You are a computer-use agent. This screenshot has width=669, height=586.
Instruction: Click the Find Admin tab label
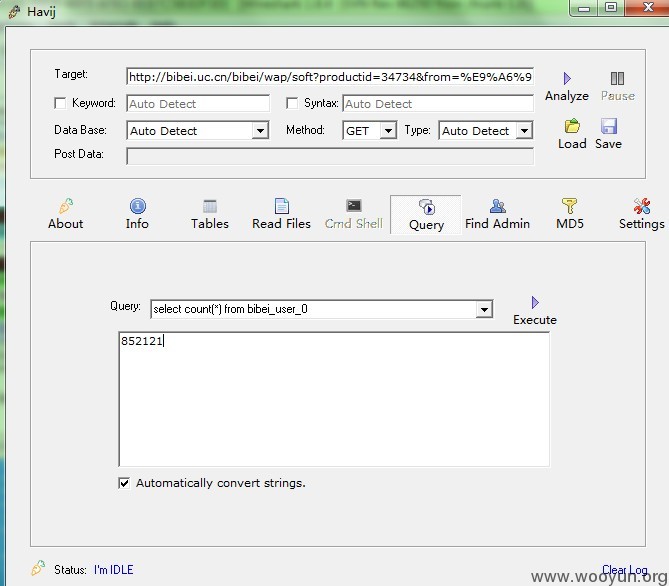pyautogui.click(x=497, y=224)
